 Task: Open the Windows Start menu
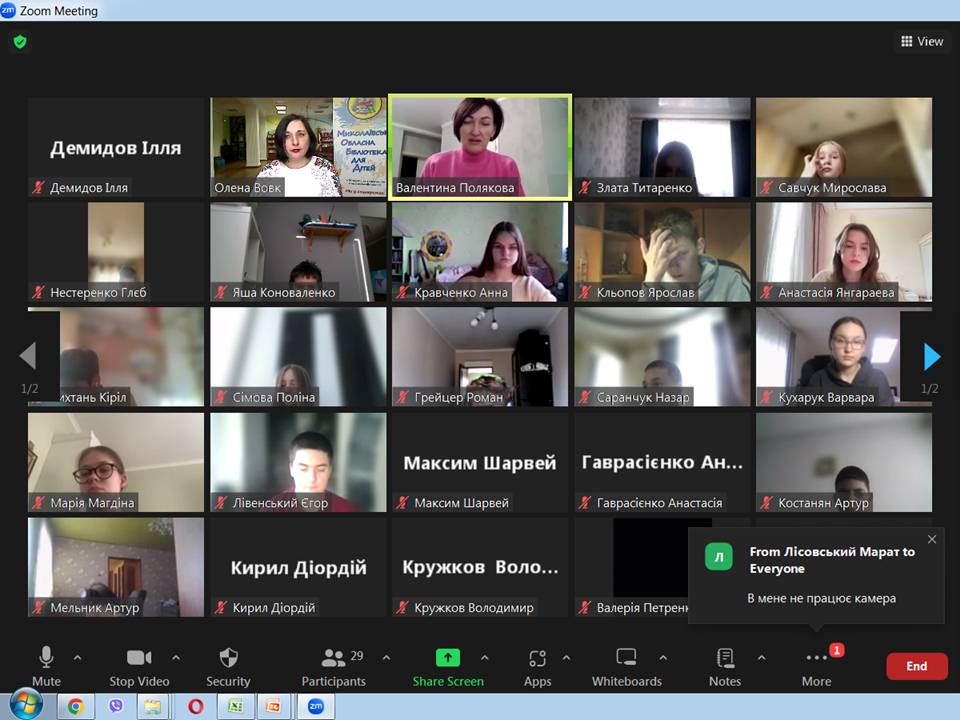tap(26, 706)
